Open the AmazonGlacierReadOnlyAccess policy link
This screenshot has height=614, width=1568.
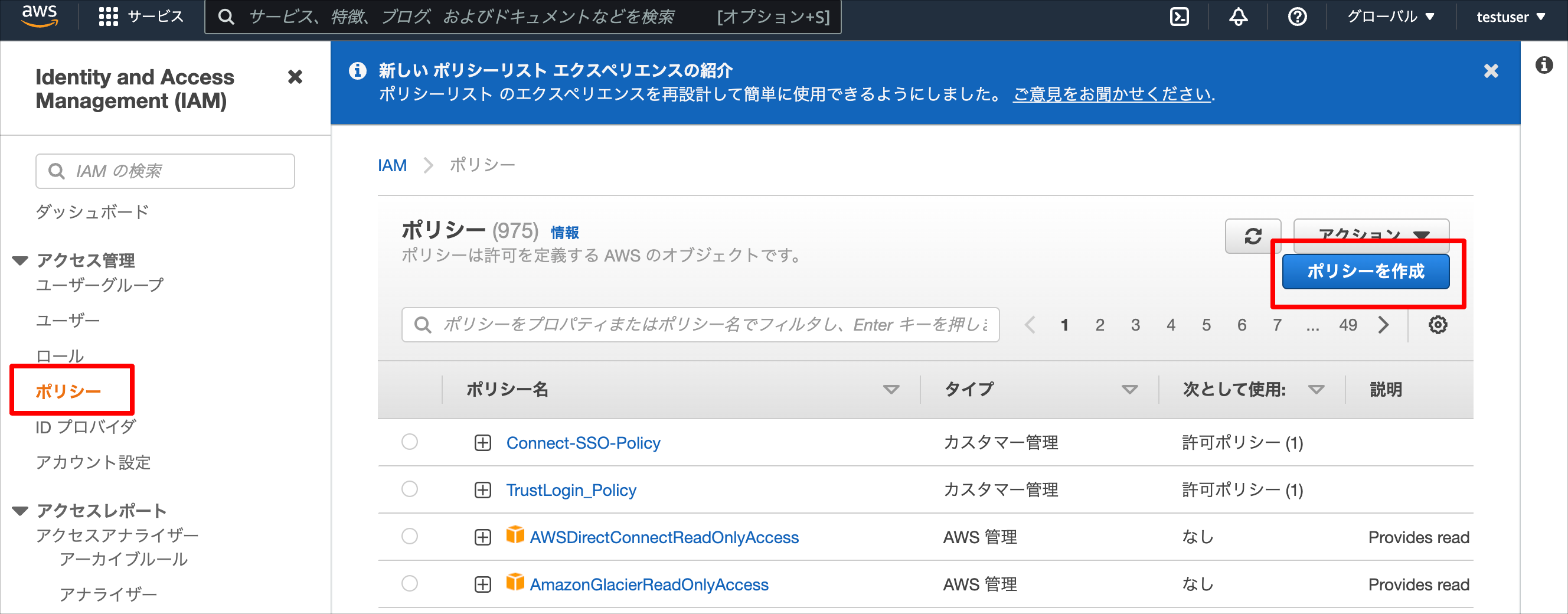tap(649, 585)
